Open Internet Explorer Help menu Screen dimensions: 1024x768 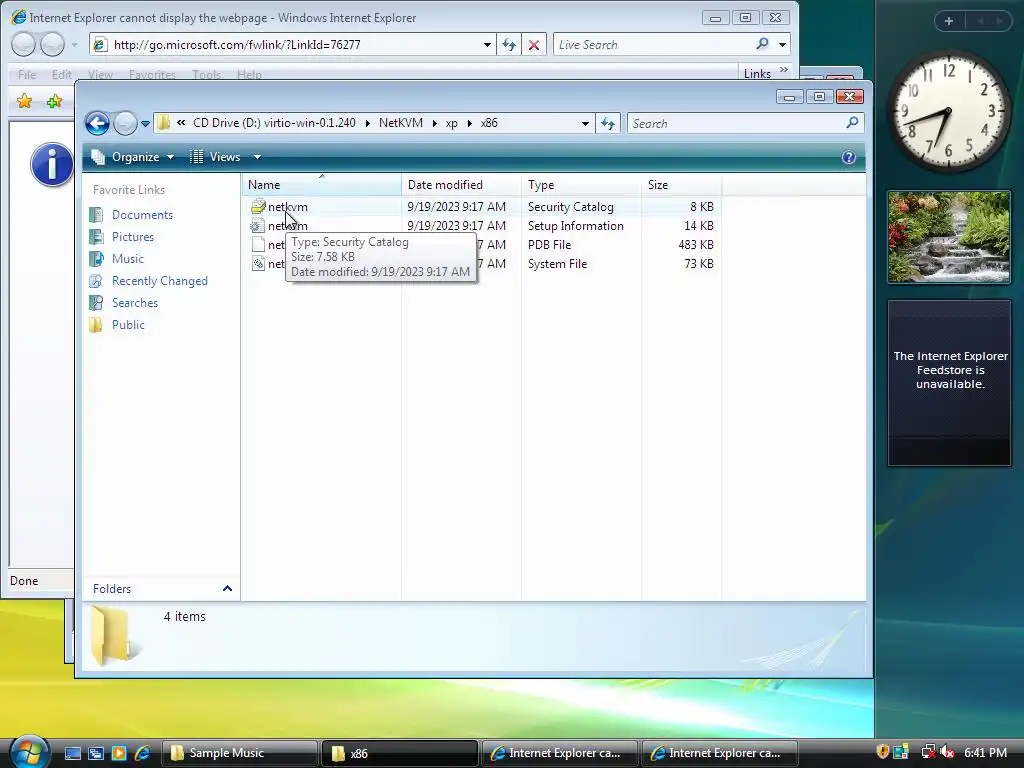249,74
